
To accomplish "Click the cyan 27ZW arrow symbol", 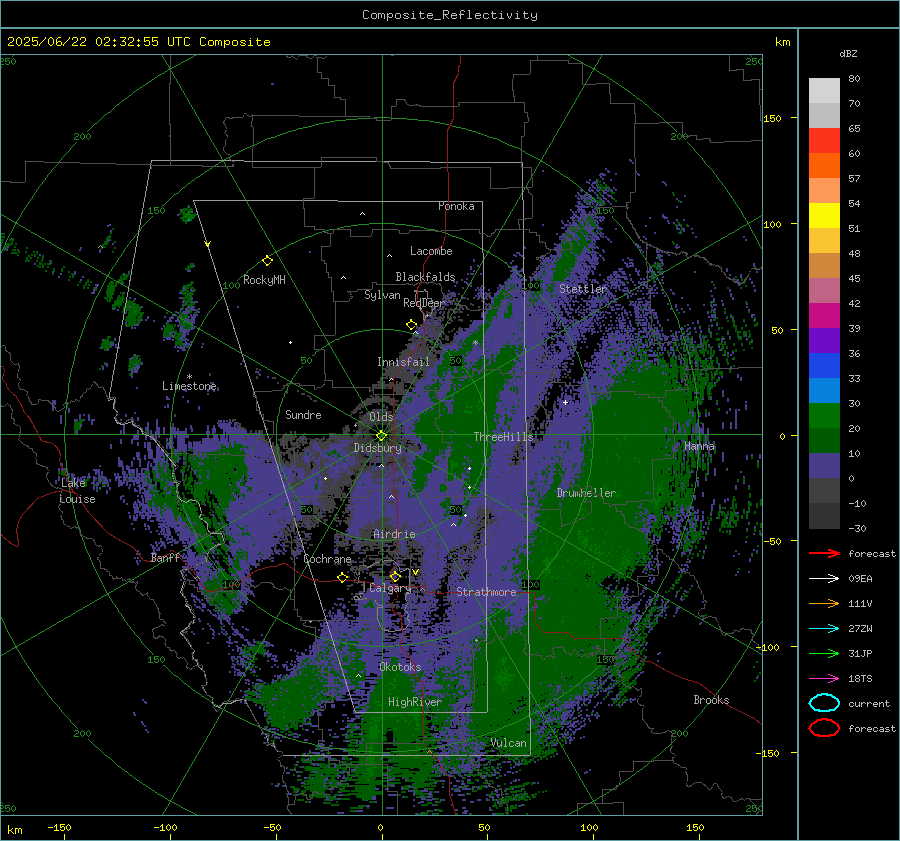I will [x=824, y=629].
